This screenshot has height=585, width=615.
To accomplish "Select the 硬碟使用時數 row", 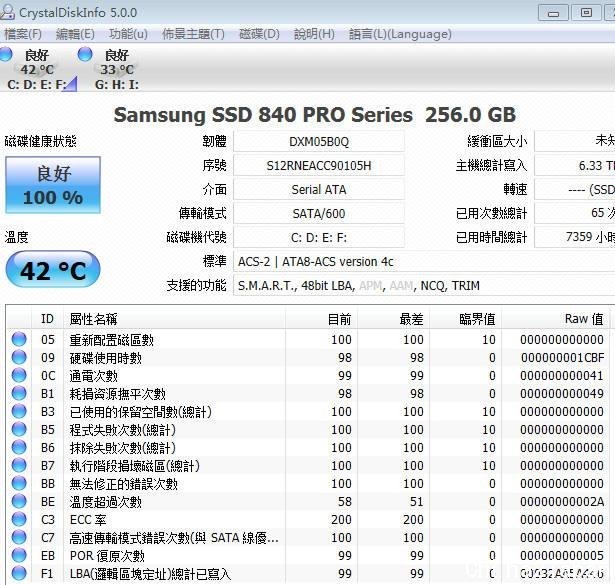I will point(308,357).
